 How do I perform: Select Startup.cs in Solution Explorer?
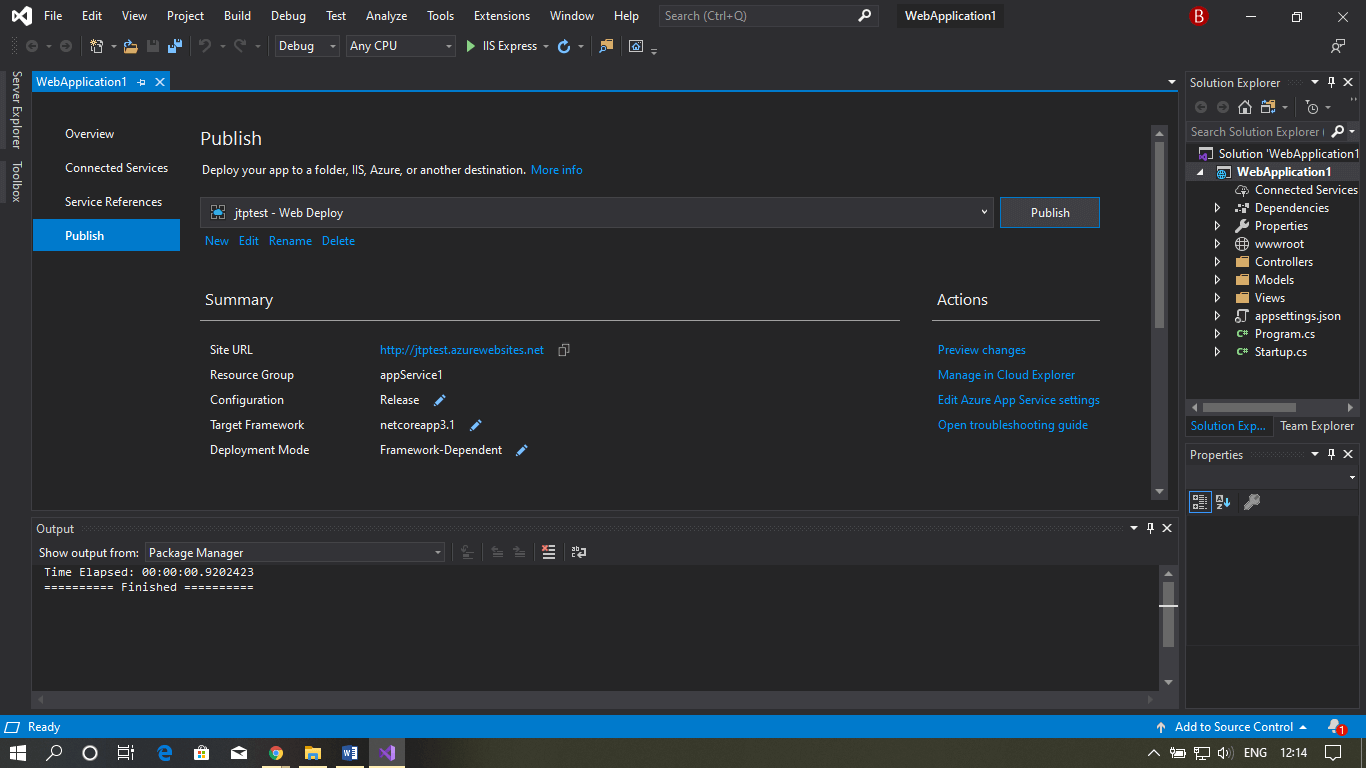pos(1280,352)
